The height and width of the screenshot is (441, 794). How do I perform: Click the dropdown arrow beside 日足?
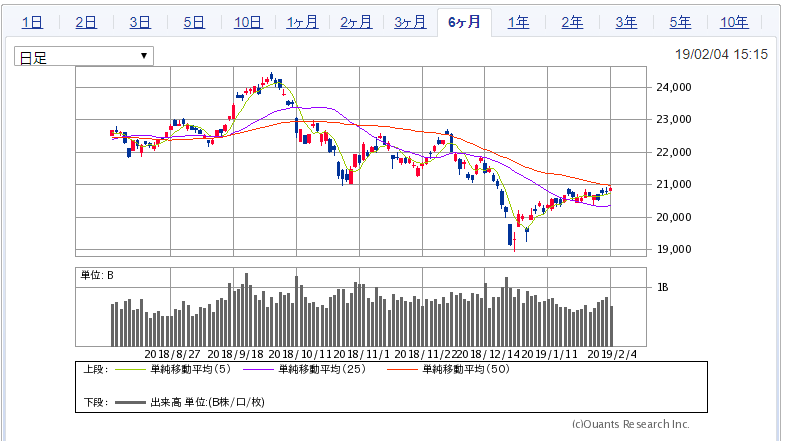pyautogui.click(x=145, y=57)
